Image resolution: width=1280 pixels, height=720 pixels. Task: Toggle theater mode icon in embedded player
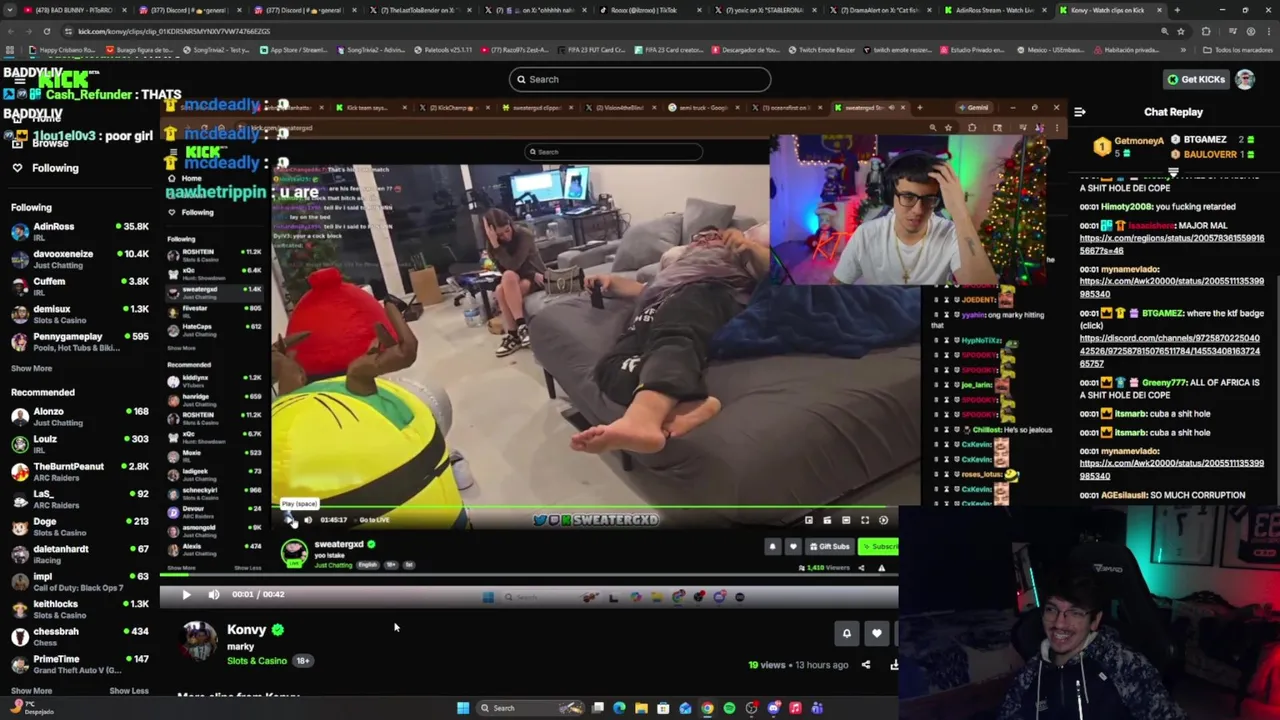846,520
